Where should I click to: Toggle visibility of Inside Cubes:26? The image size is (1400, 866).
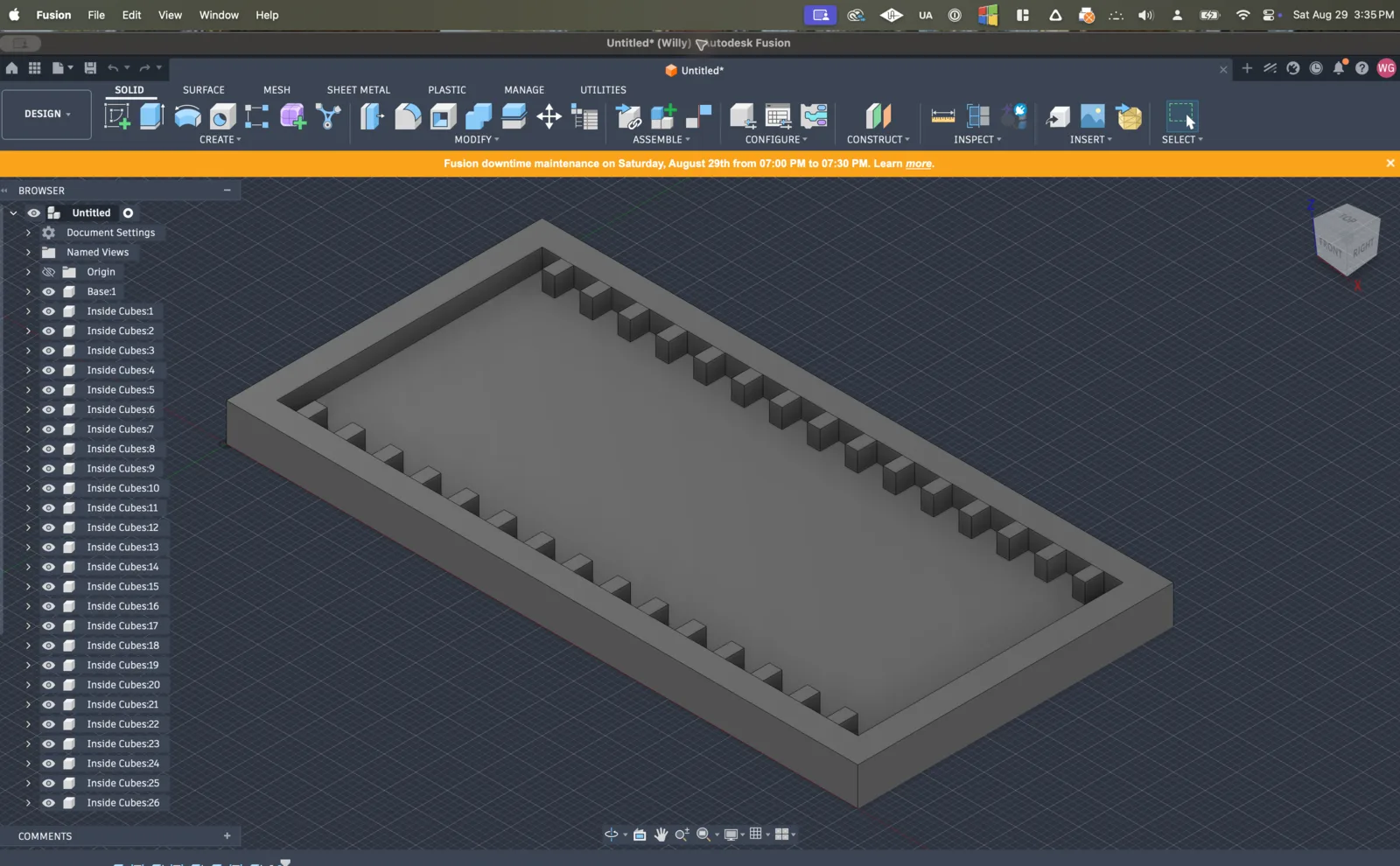(x=48, y=803)
